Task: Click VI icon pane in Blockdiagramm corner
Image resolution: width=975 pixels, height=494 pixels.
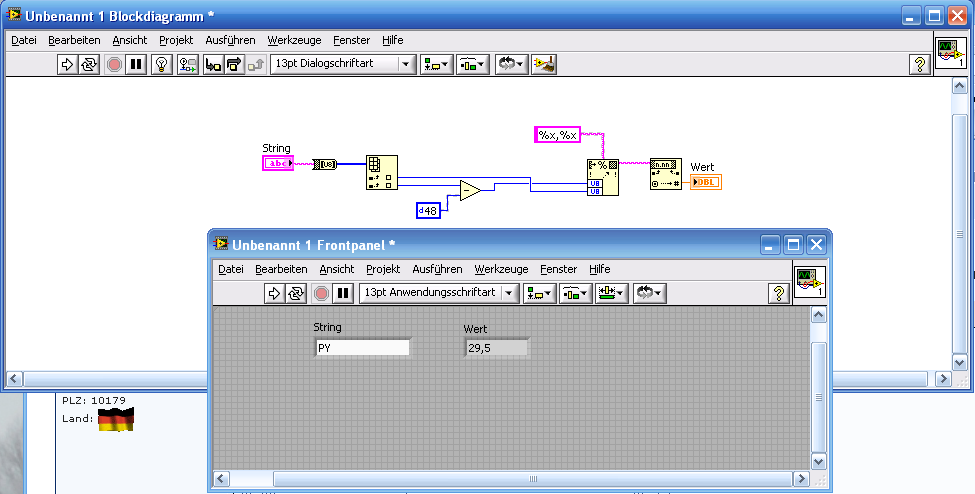Action: (x=951, y=53)
